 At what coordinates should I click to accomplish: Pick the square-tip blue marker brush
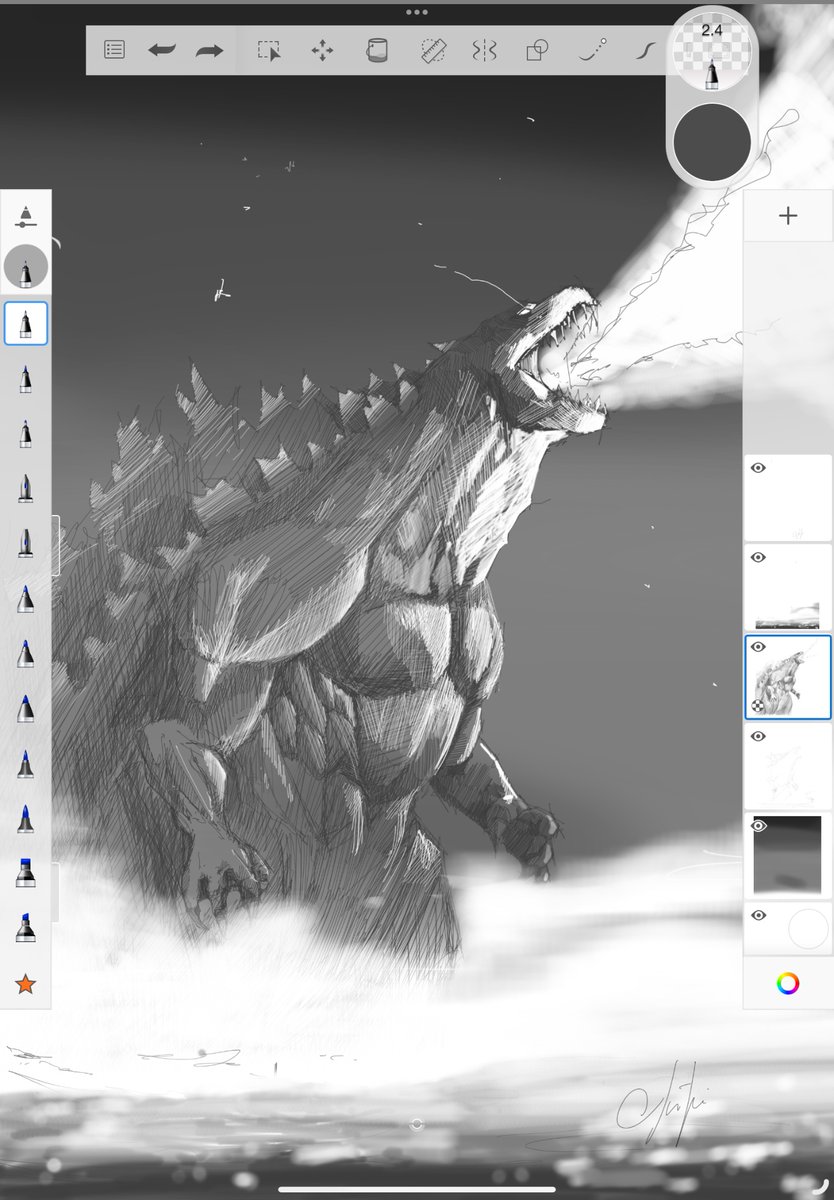[26, 872]
